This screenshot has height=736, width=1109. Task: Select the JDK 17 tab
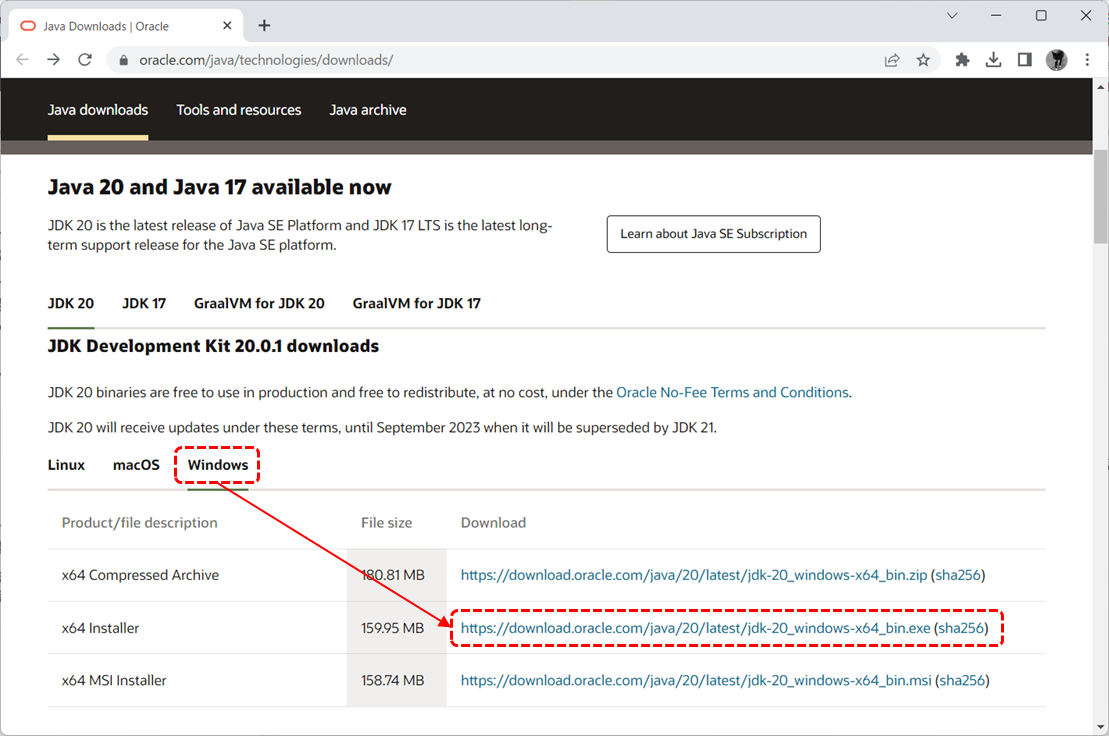coord(144,303)
